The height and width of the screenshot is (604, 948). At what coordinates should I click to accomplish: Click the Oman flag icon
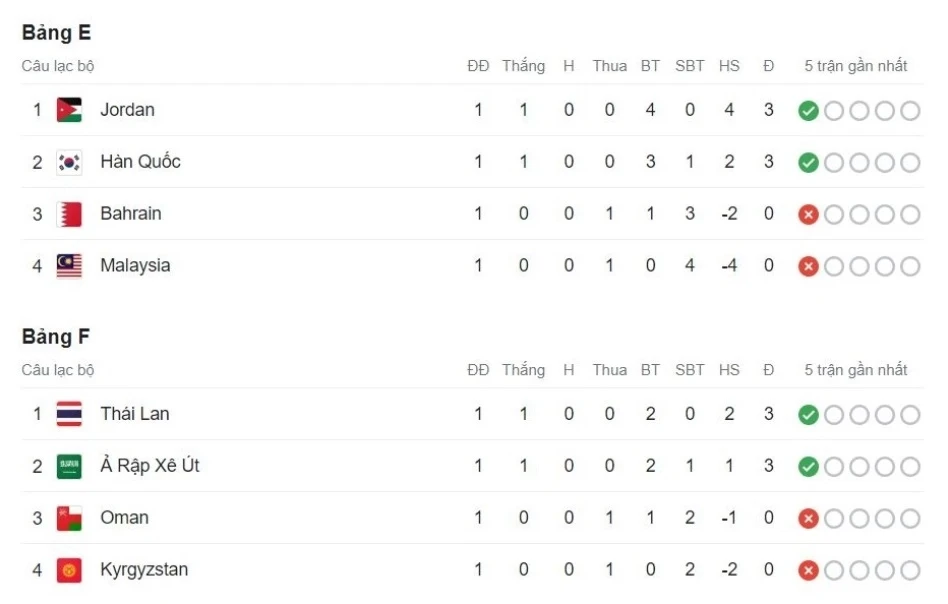coord(69,518)
